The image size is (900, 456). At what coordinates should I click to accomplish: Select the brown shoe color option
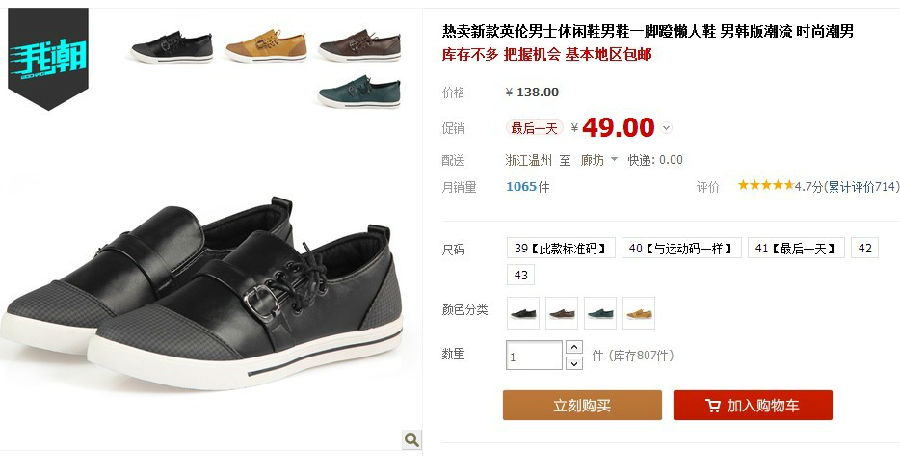(561, 314)
